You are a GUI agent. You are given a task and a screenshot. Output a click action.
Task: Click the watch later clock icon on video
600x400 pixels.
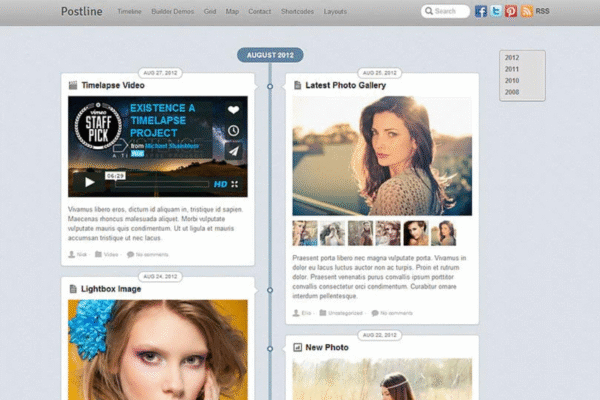pyautogui.click(x=233, y=131)
